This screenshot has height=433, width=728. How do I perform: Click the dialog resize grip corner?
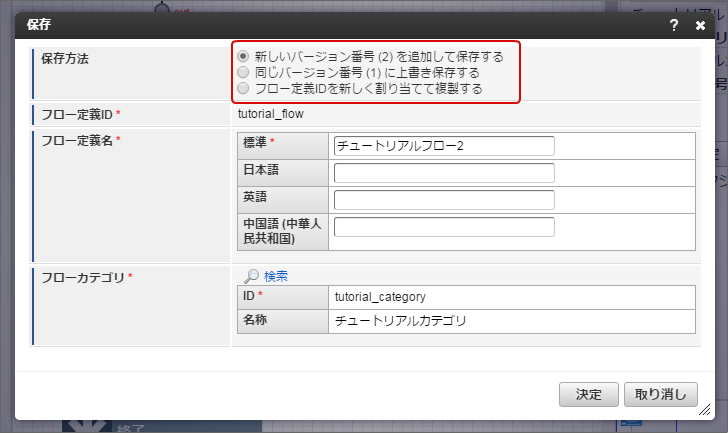(x=705, y=410)
